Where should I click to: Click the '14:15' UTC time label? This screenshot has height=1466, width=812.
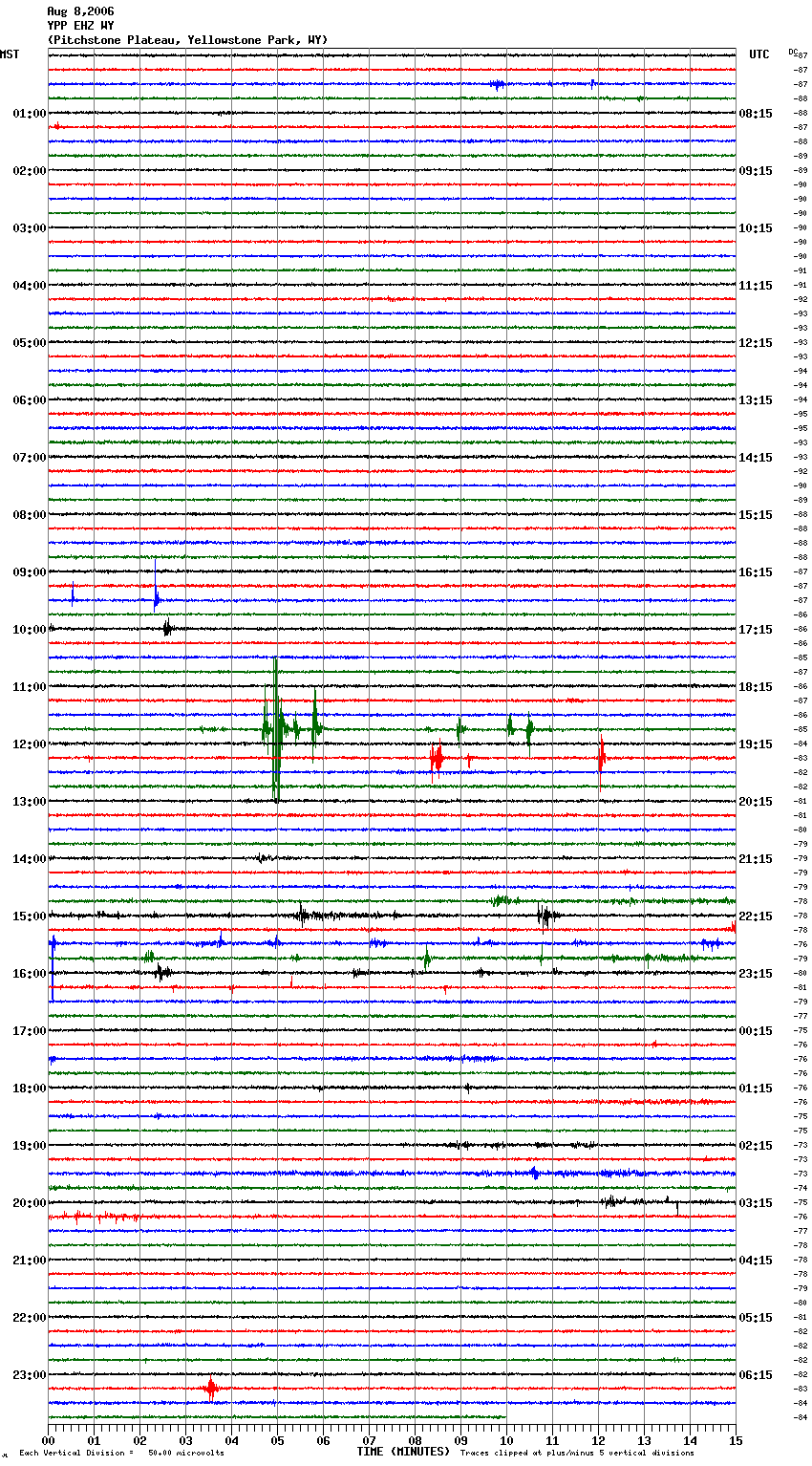coord(756,458)
